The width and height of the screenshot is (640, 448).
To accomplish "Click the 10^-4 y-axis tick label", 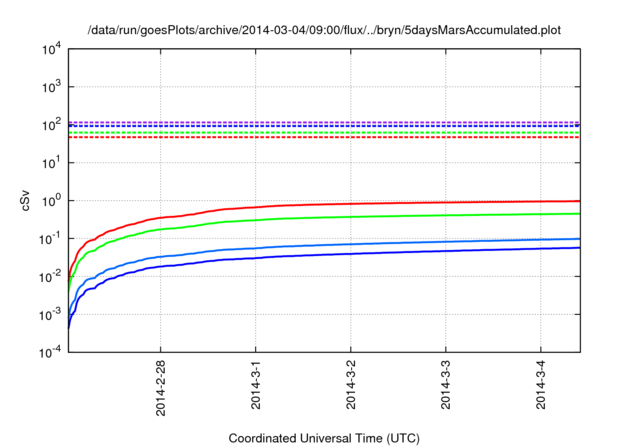I will 50,352.
